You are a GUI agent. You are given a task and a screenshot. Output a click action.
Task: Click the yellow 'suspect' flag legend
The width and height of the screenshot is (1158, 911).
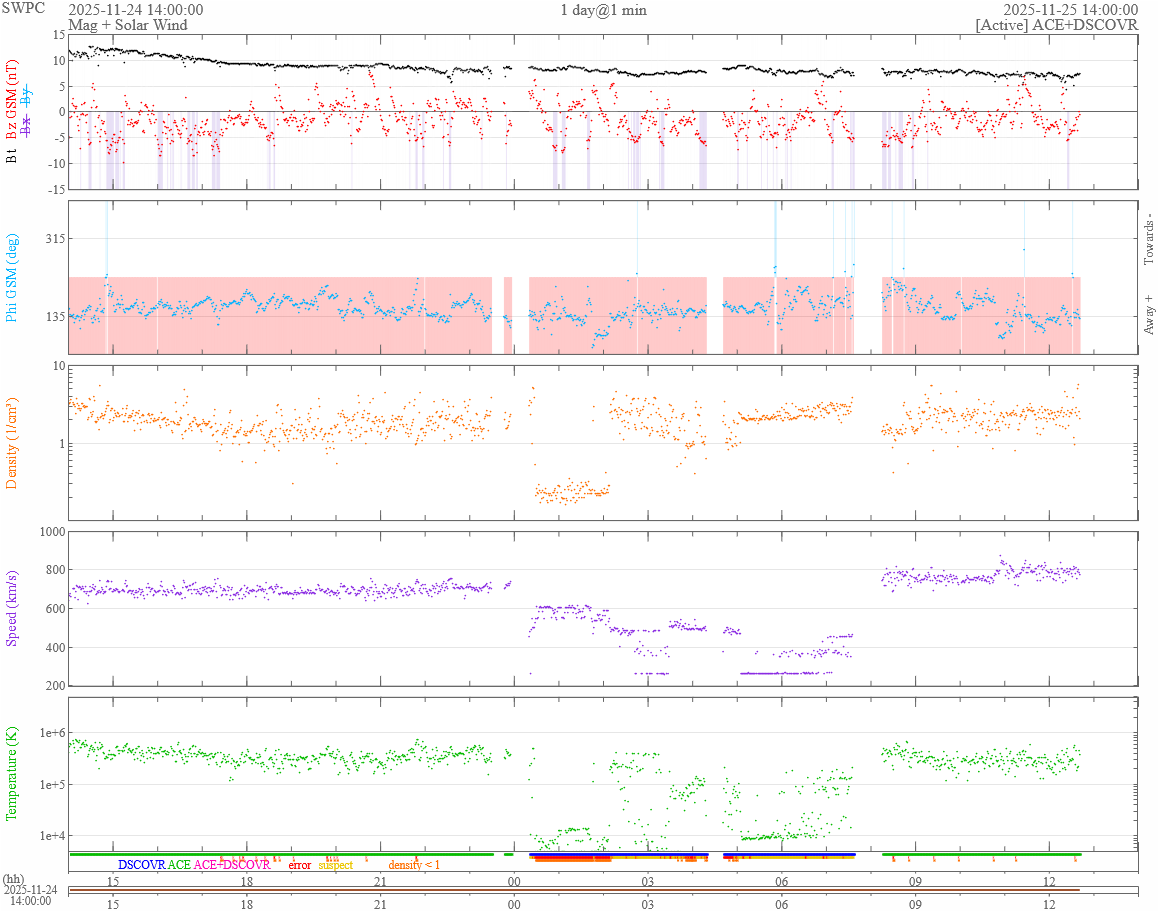coord(336,865)
